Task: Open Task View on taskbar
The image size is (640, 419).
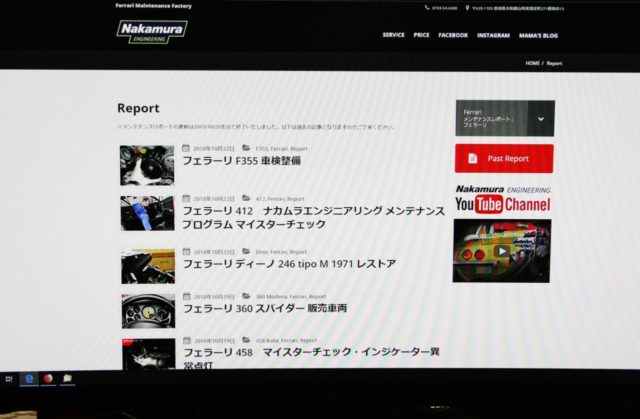Action: pyautogui.click(x=9, y=379)
